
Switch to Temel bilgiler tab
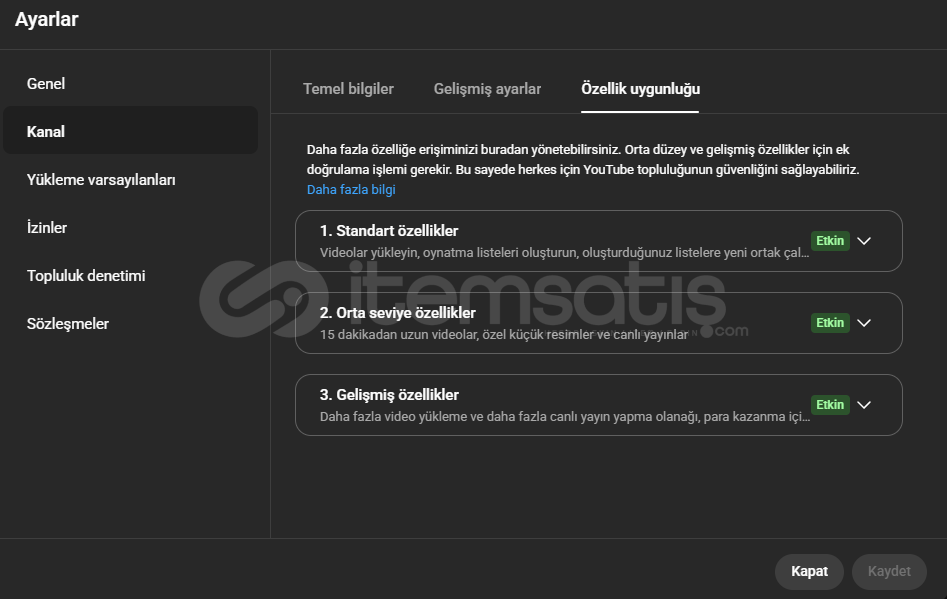point(348,89)
